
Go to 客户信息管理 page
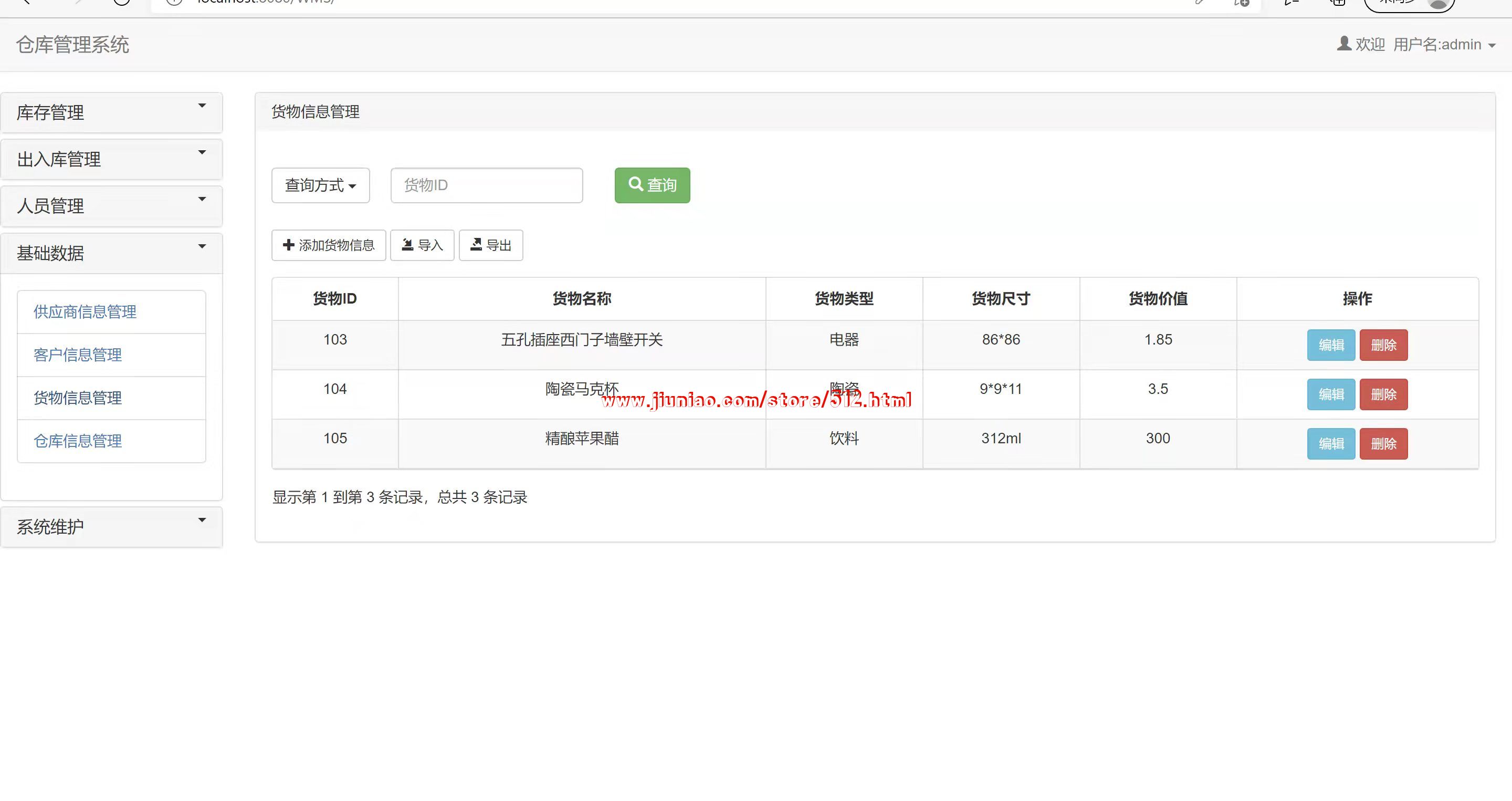click(78, 355)
